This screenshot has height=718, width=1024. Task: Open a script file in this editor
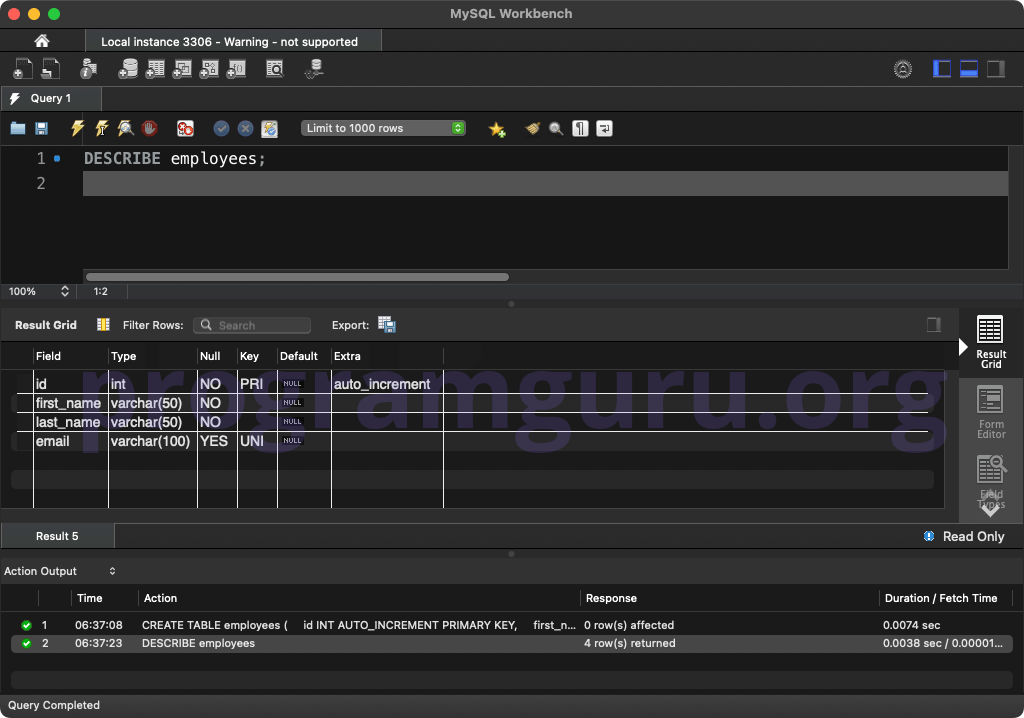click(18, 128)
